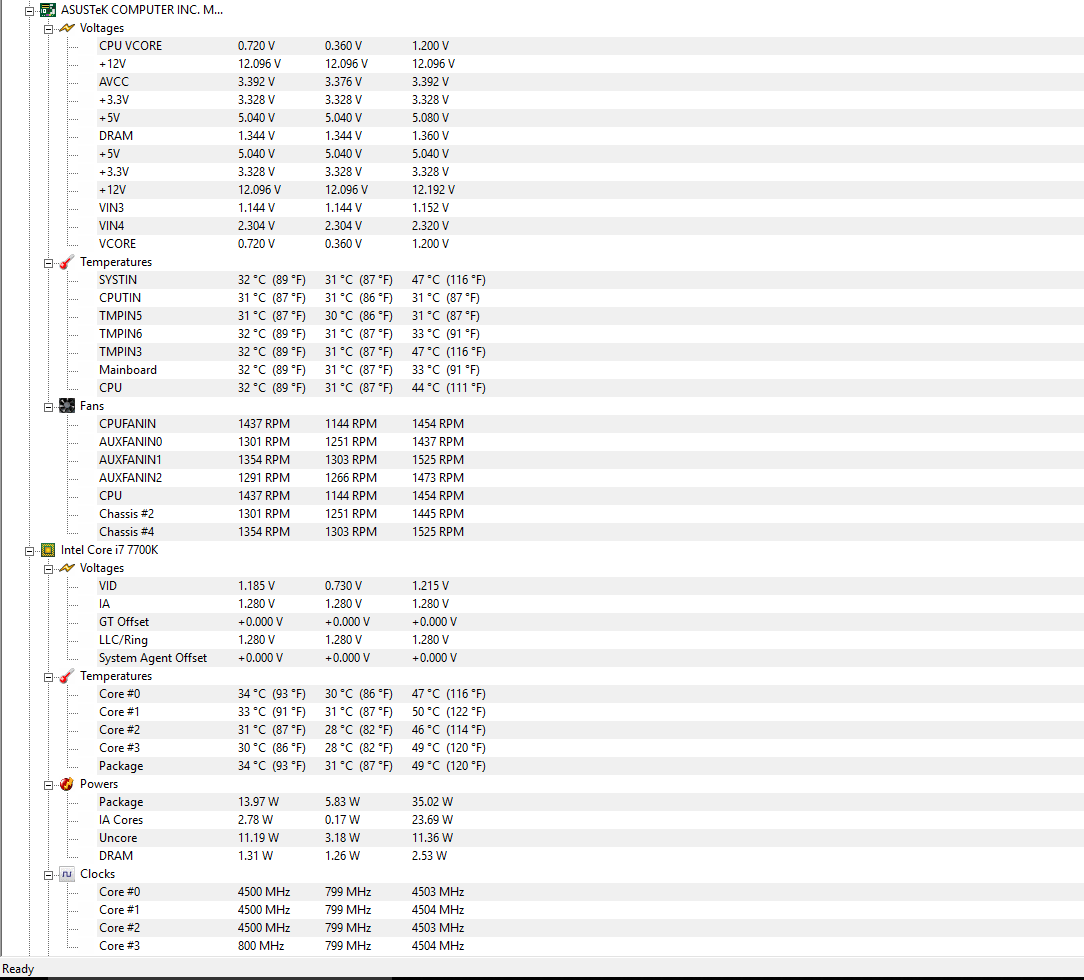This screenshot has height=980, width=1084.
Task: Select the TMPIN6 row label
Action: (120, 333)
